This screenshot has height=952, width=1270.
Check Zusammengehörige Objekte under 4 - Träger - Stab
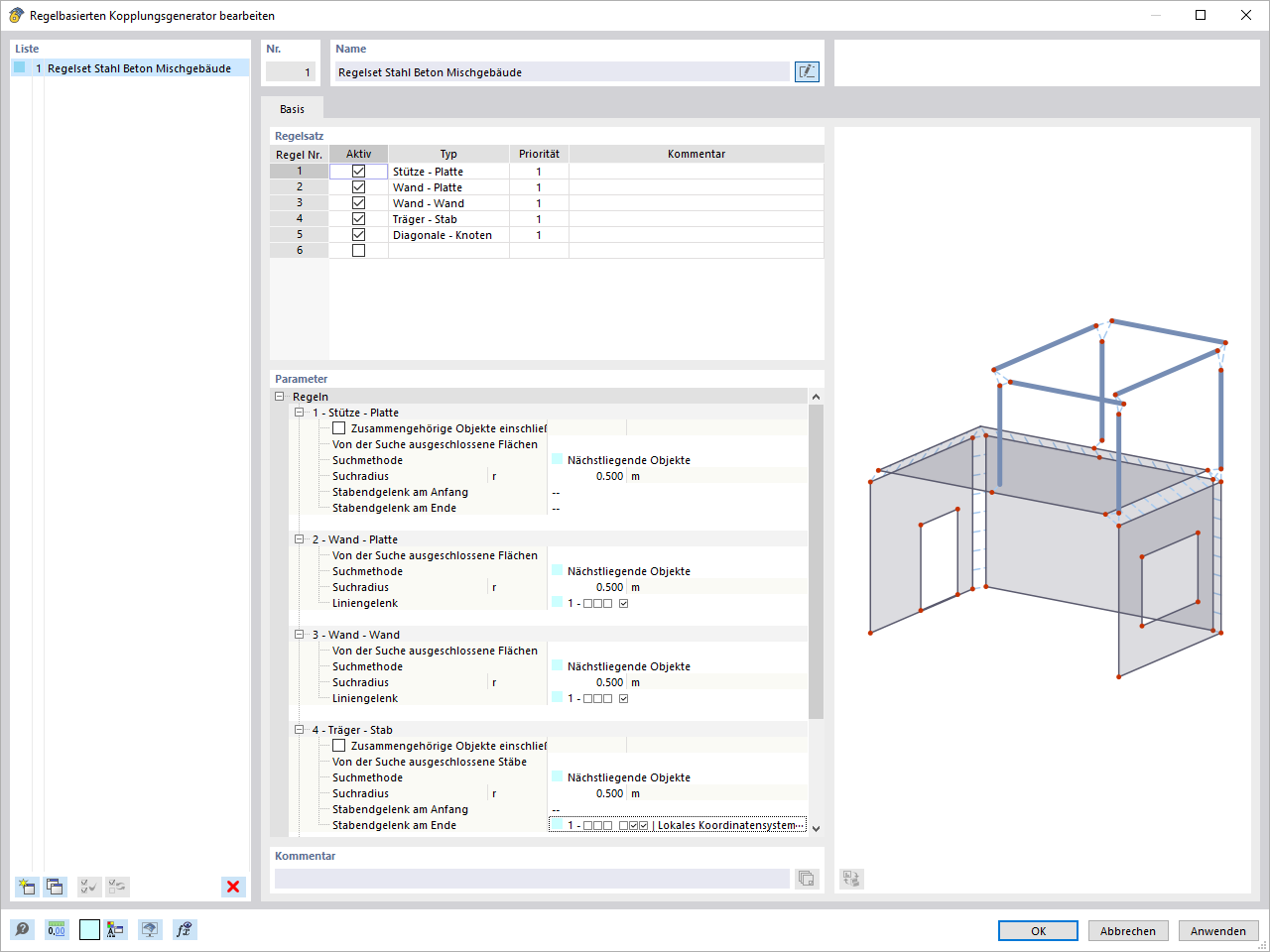tap(339, 746)
